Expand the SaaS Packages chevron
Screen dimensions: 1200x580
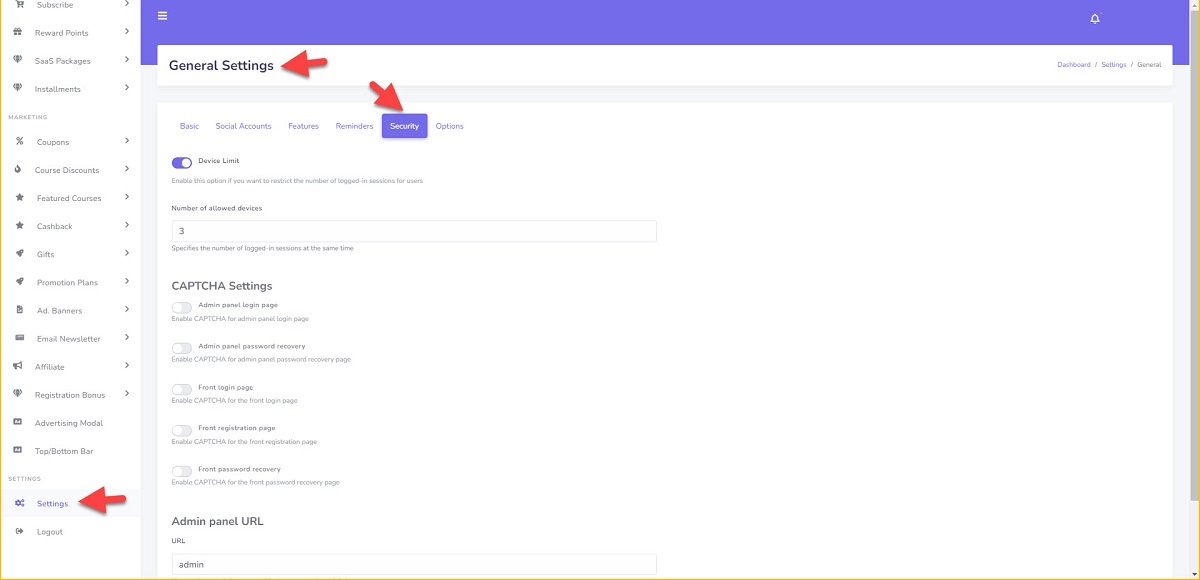[x=127, y=60]
